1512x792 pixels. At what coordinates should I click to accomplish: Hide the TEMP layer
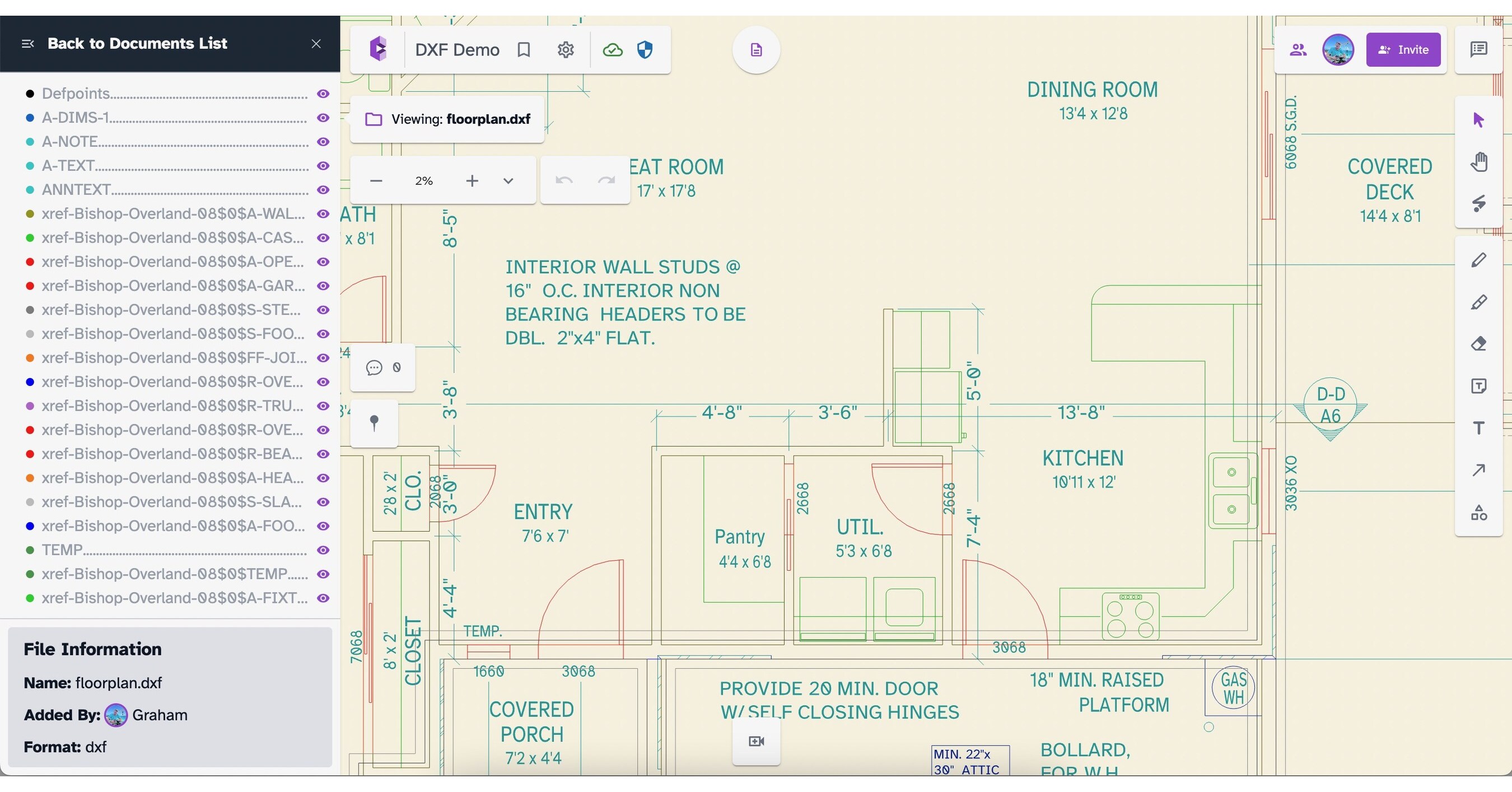coord(323,550)
